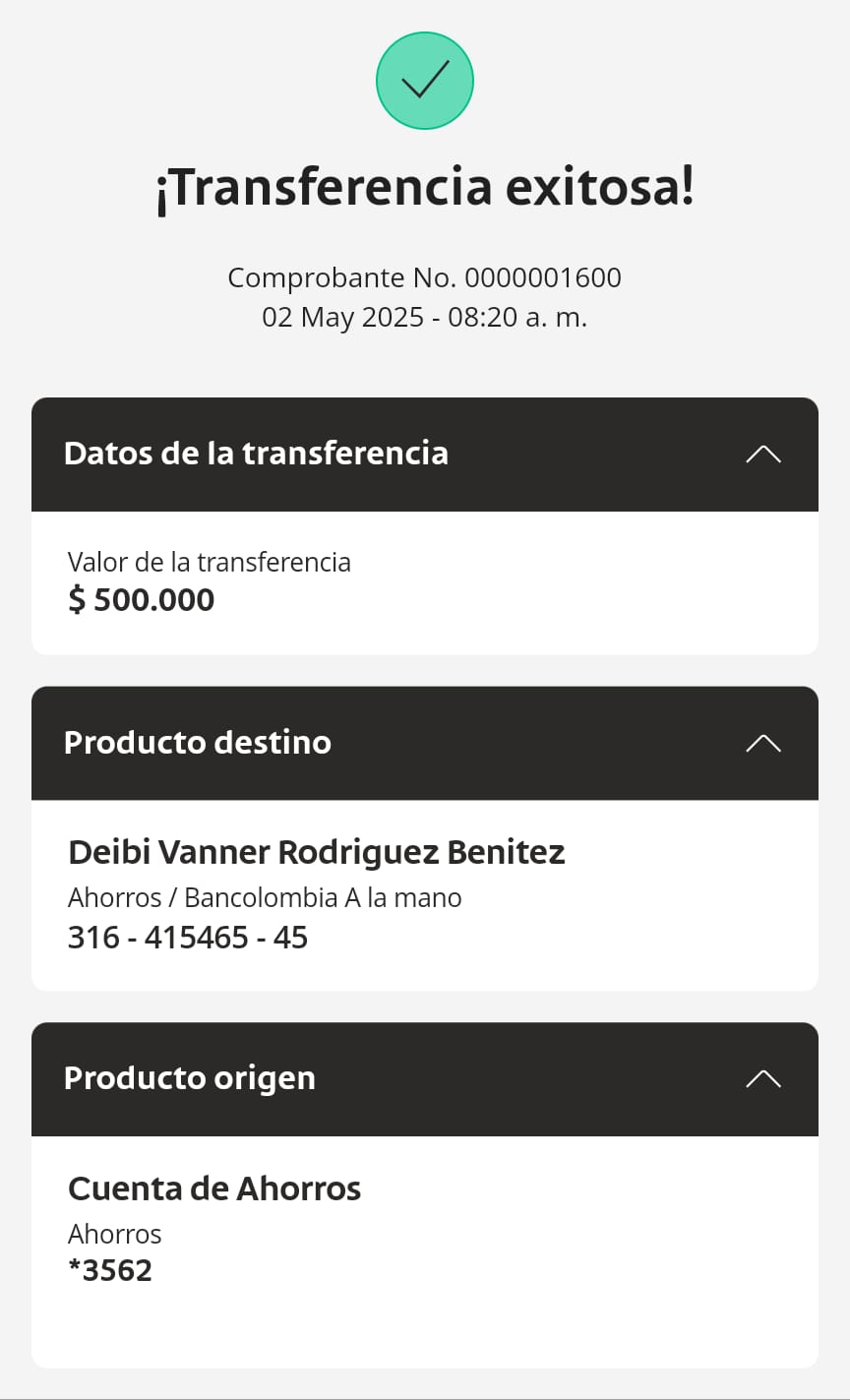This screenshot has height=1400, width=850.
Task: Click the Producto destino header title
Action: point(198,743)
